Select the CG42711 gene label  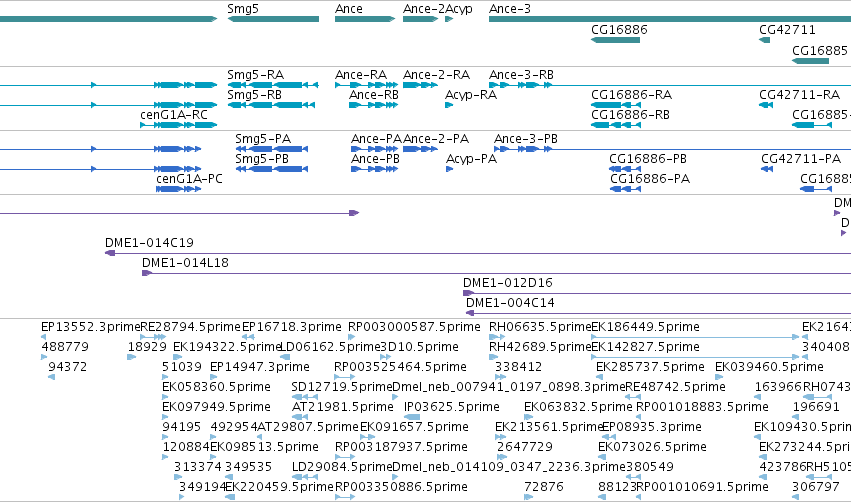click(x=787, y=30)
